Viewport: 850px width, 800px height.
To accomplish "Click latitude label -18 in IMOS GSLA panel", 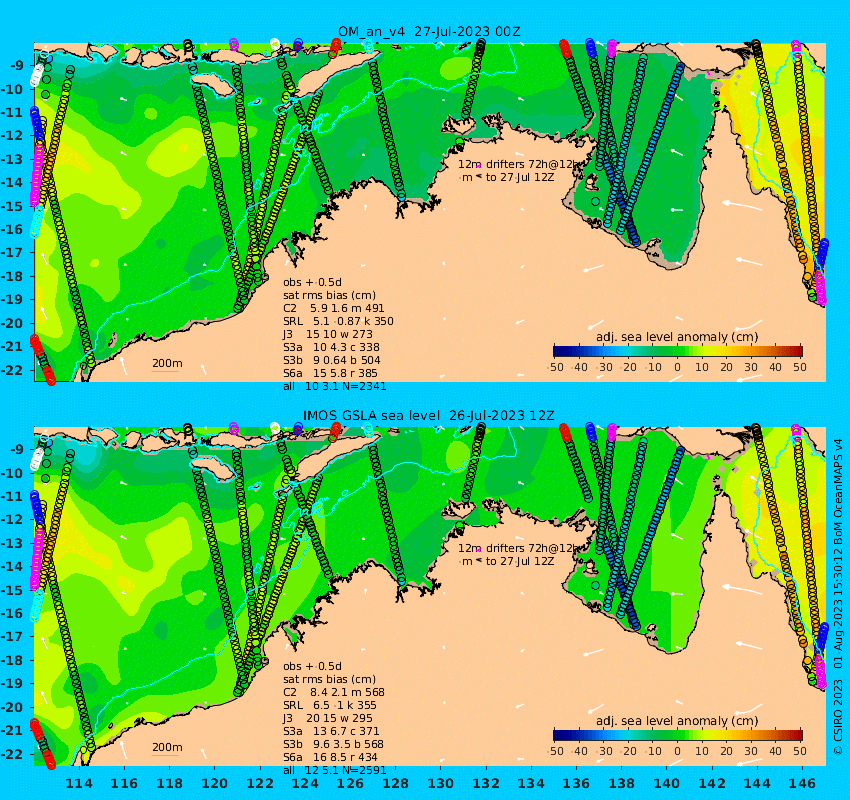I will coord(12,661).
